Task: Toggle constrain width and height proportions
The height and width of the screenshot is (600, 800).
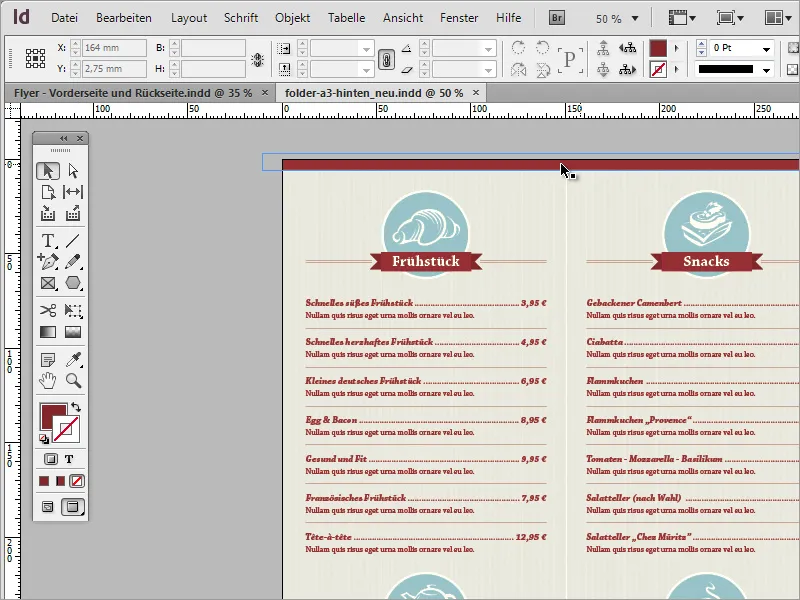Action: [x=258, y=60]
